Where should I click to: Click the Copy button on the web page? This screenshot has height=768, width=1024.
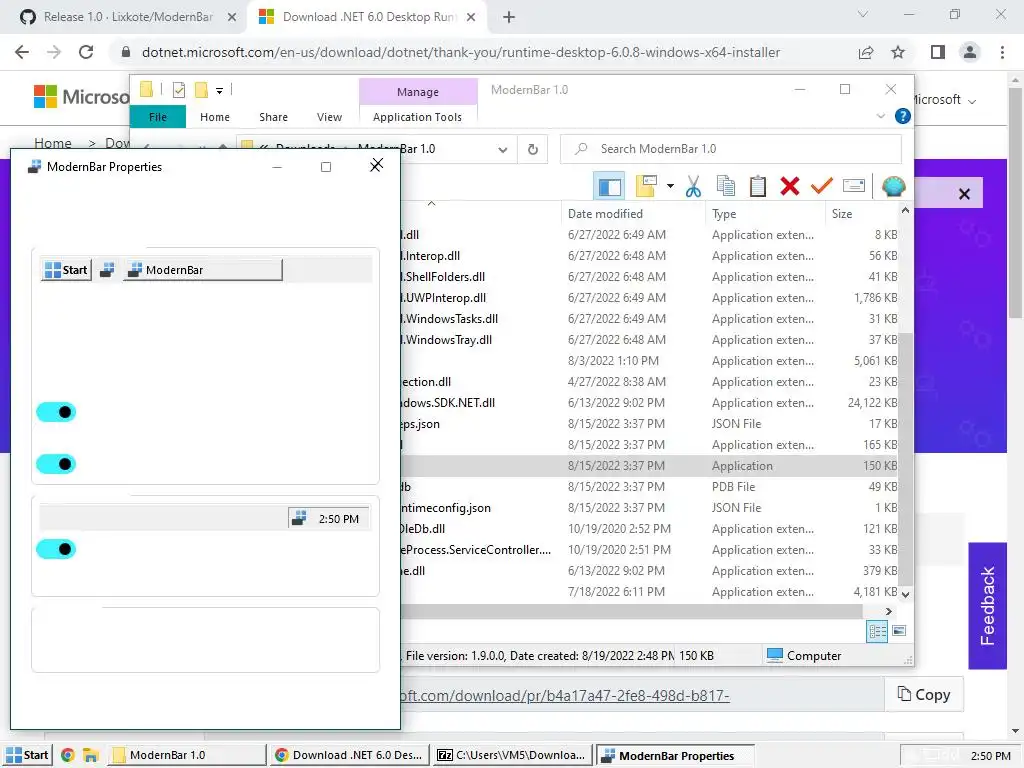click(x=923, y=694)
